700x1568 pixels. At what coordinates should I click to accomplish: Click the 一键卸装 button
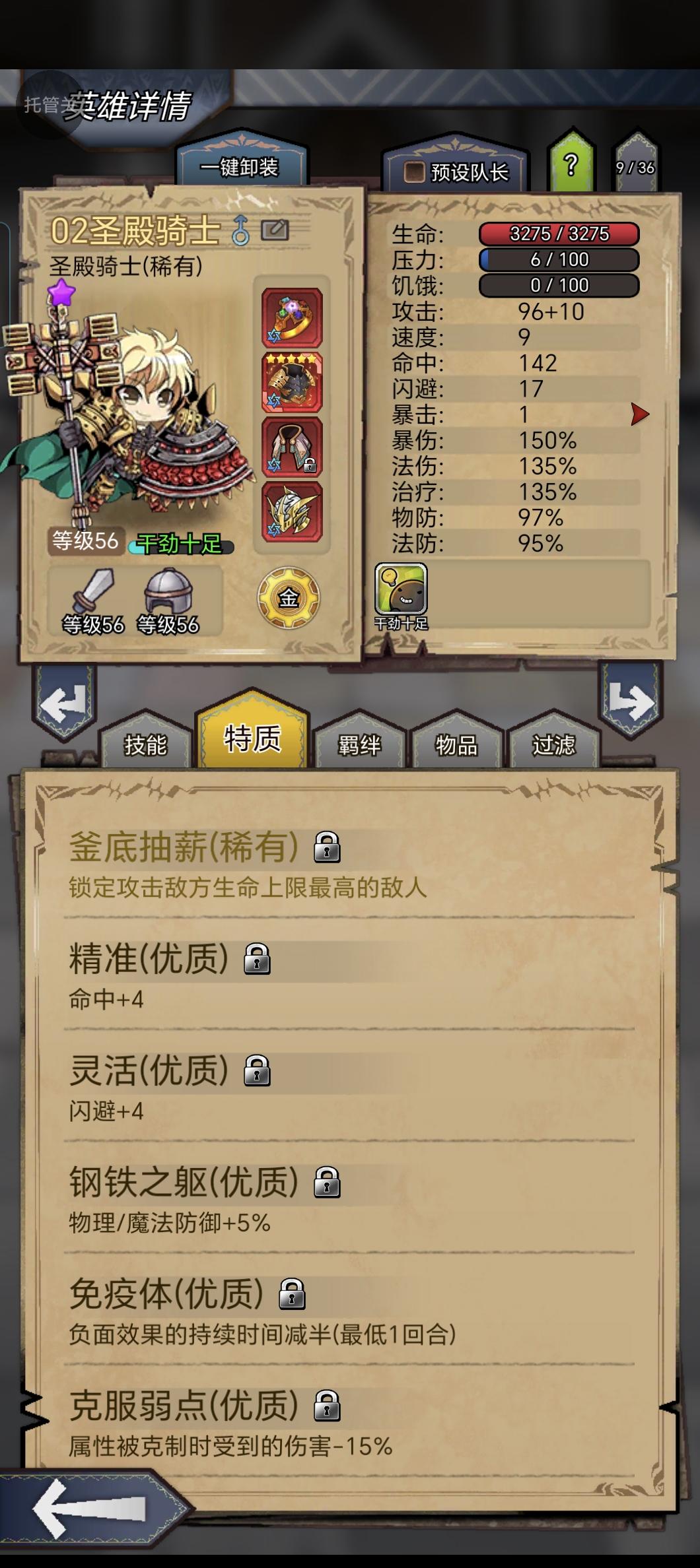coord(240,167)
